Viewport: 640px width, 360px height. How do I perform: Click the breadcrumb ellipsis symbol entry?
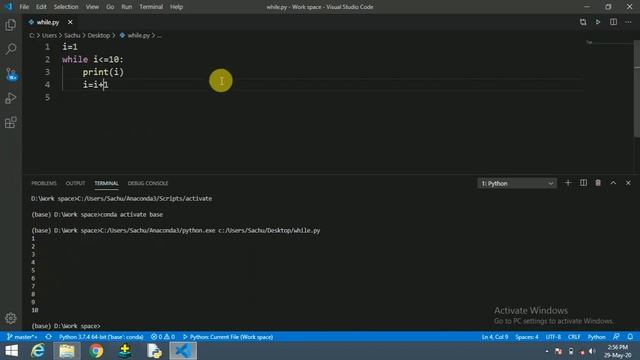(159, 36)
